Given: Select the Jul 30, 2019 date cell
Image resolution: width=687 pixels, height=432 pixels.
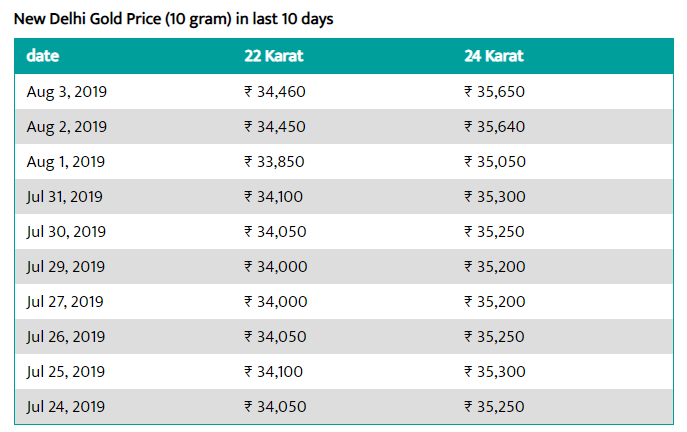Looking at the screenshot, I should coord(66,232).
